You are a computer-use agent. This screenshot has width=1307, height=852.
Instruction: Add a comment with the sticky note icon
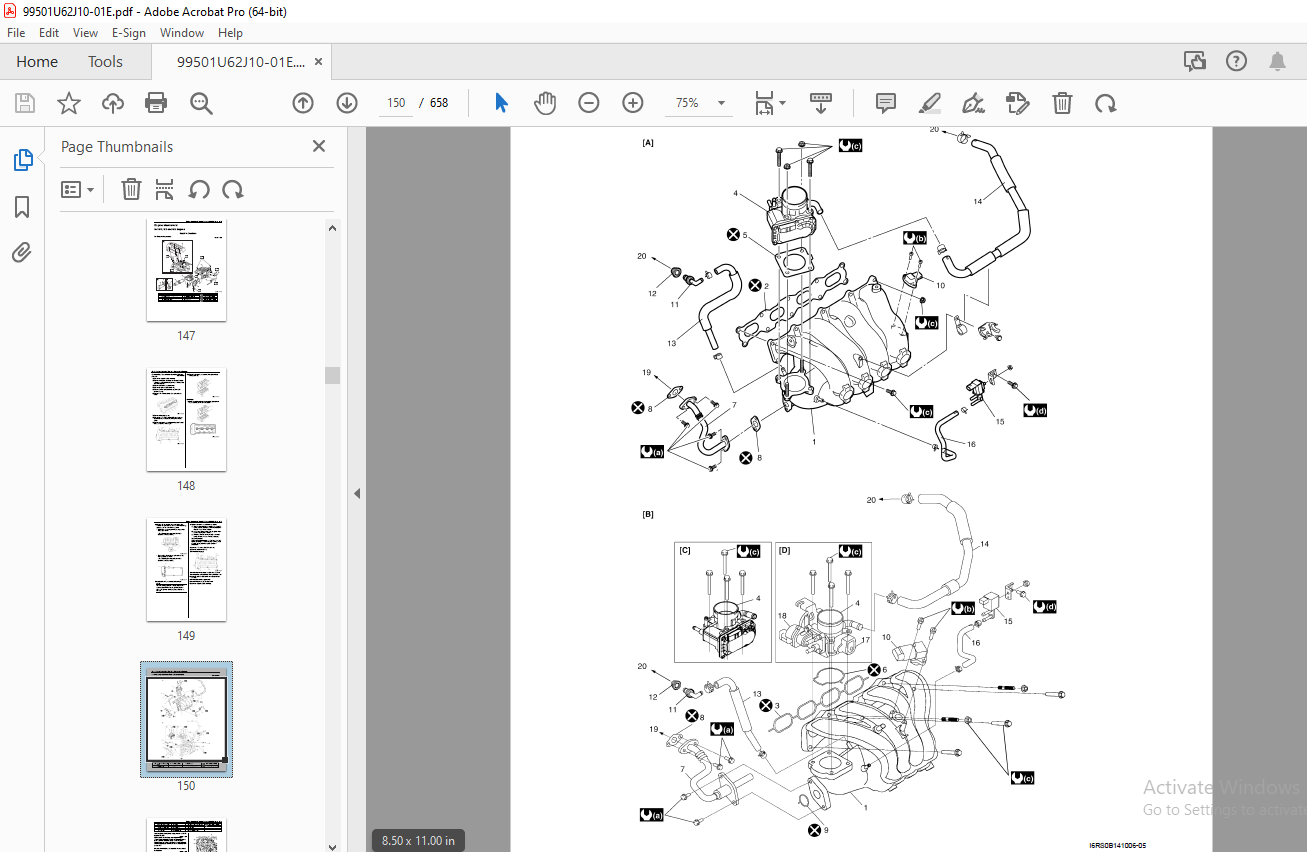click(885, 103)
